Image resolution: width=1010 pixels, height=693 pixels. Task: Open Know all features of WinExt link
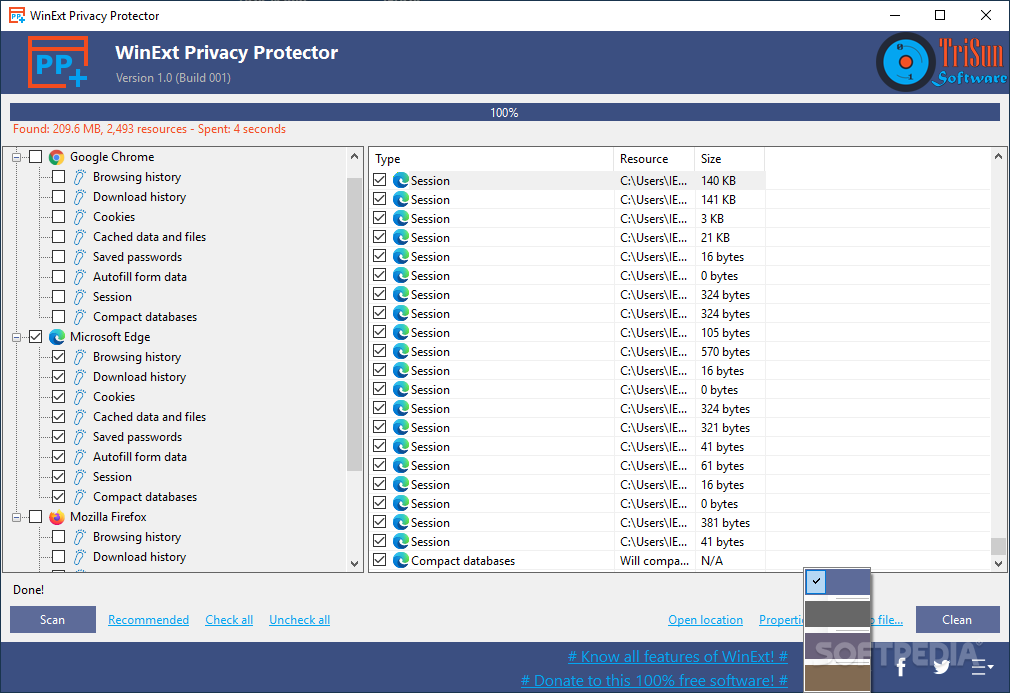click(678, 657)
